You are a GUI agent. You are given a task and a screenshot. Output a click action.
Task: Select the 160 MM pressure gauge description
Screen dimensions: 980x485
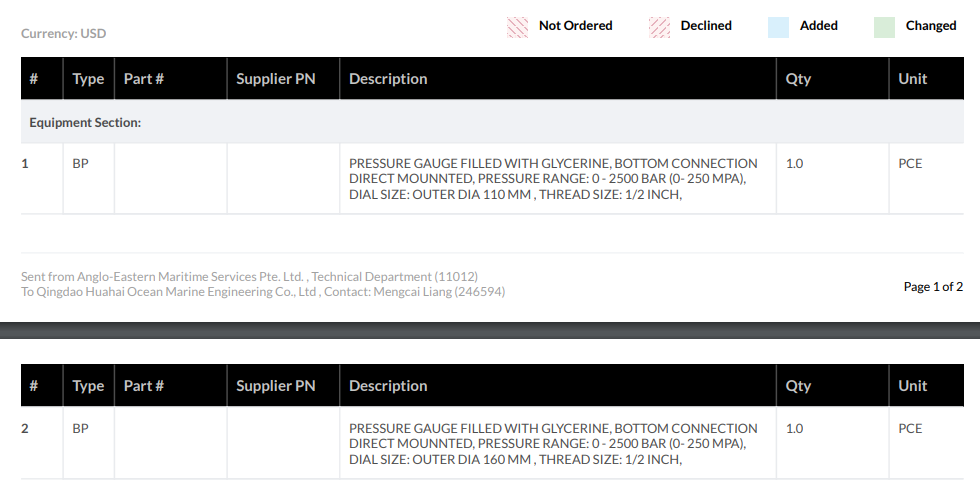tap(553, 444)
